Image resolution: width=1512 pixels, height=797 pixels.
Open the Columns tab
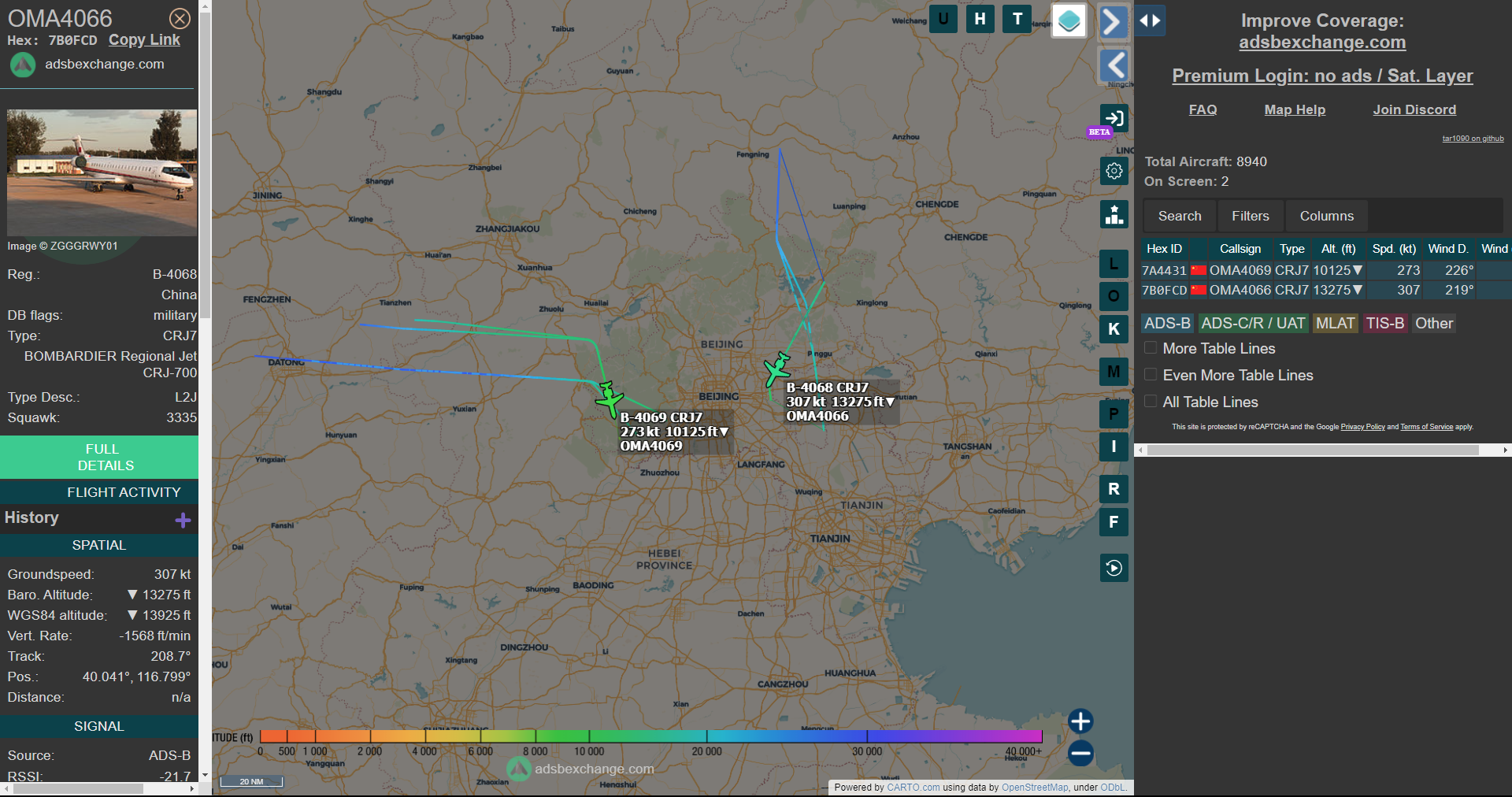coord(1327,216)
